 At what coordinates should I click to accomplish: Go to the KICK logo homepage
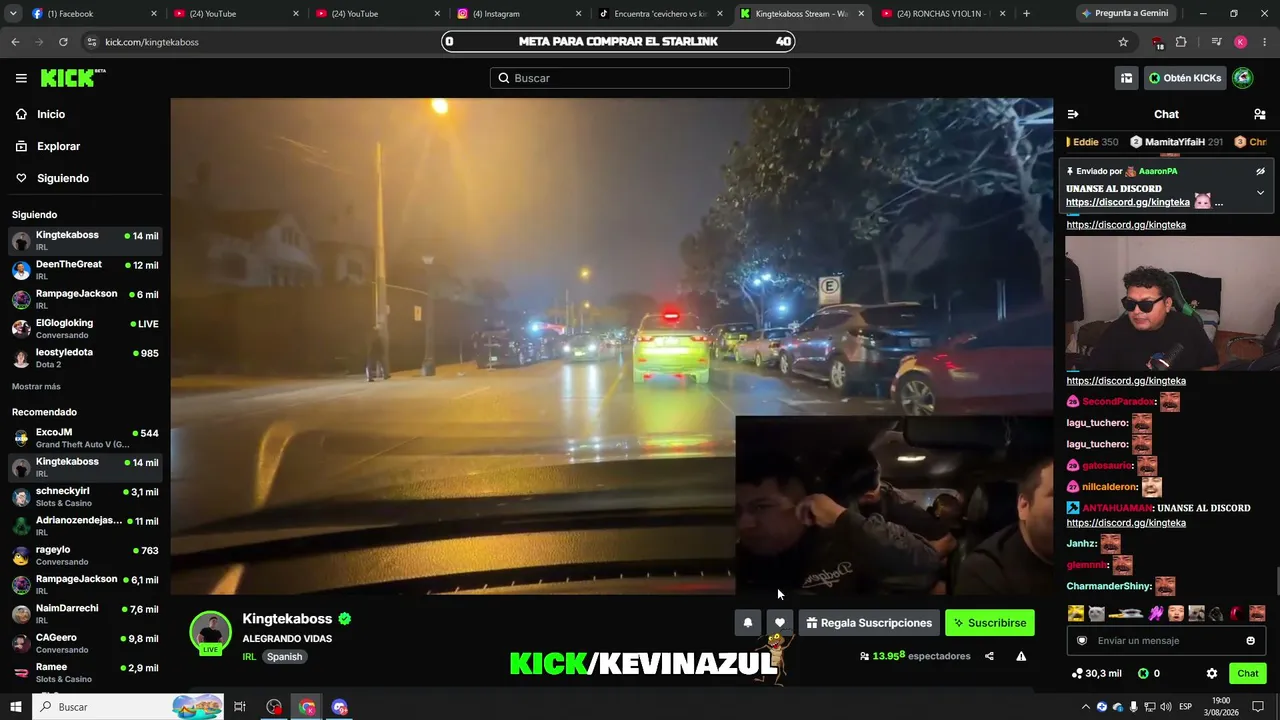(x=73, y=78)
